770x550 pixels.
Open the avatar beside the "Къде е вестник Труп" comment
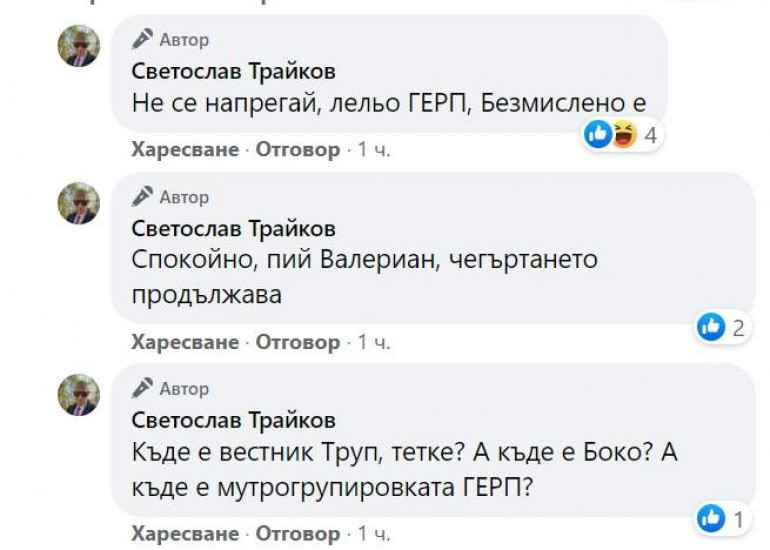click(x=78, y=395)
